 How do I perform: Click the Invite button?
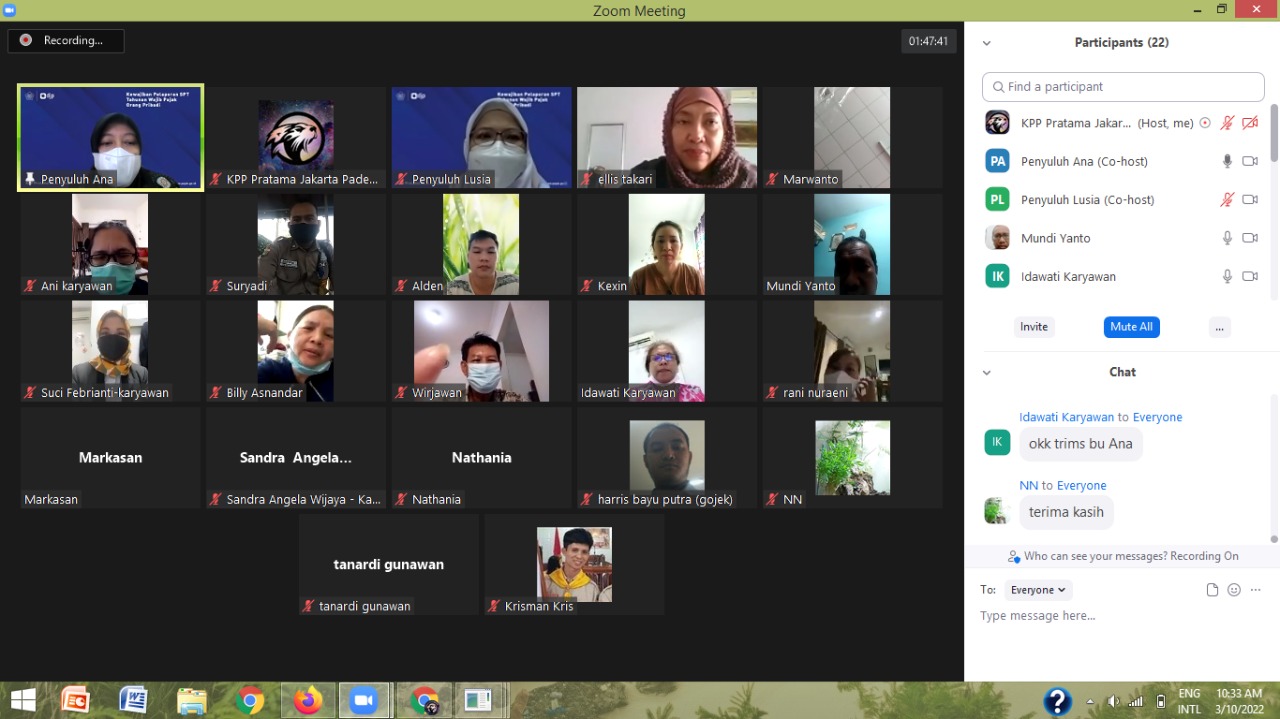(x=1034, y=327)
